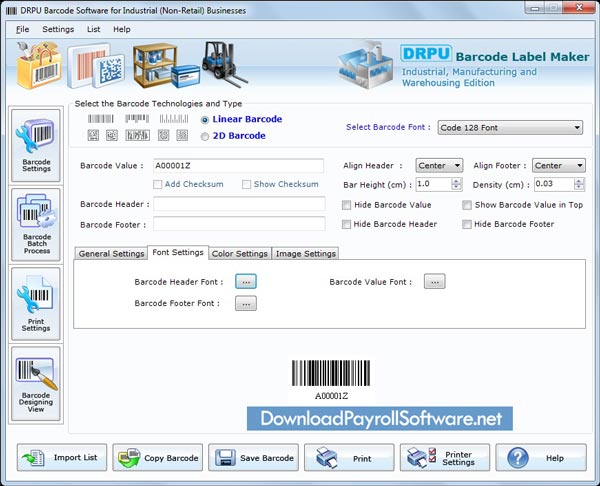The width and height of the screenshot is (600, 486).
Task: Click the second linear barcode sample icon
Action: click(137, 119)
